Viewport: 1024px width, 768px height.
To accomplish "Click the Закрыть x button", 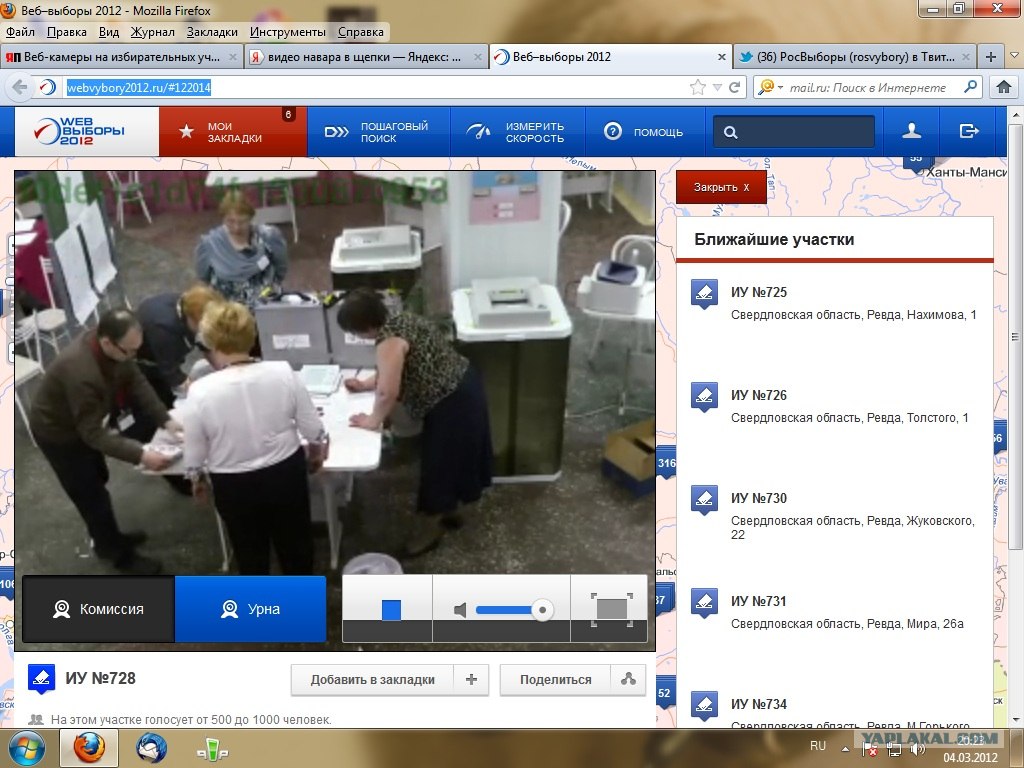I will pyautogui.click(x=721, y=187).
